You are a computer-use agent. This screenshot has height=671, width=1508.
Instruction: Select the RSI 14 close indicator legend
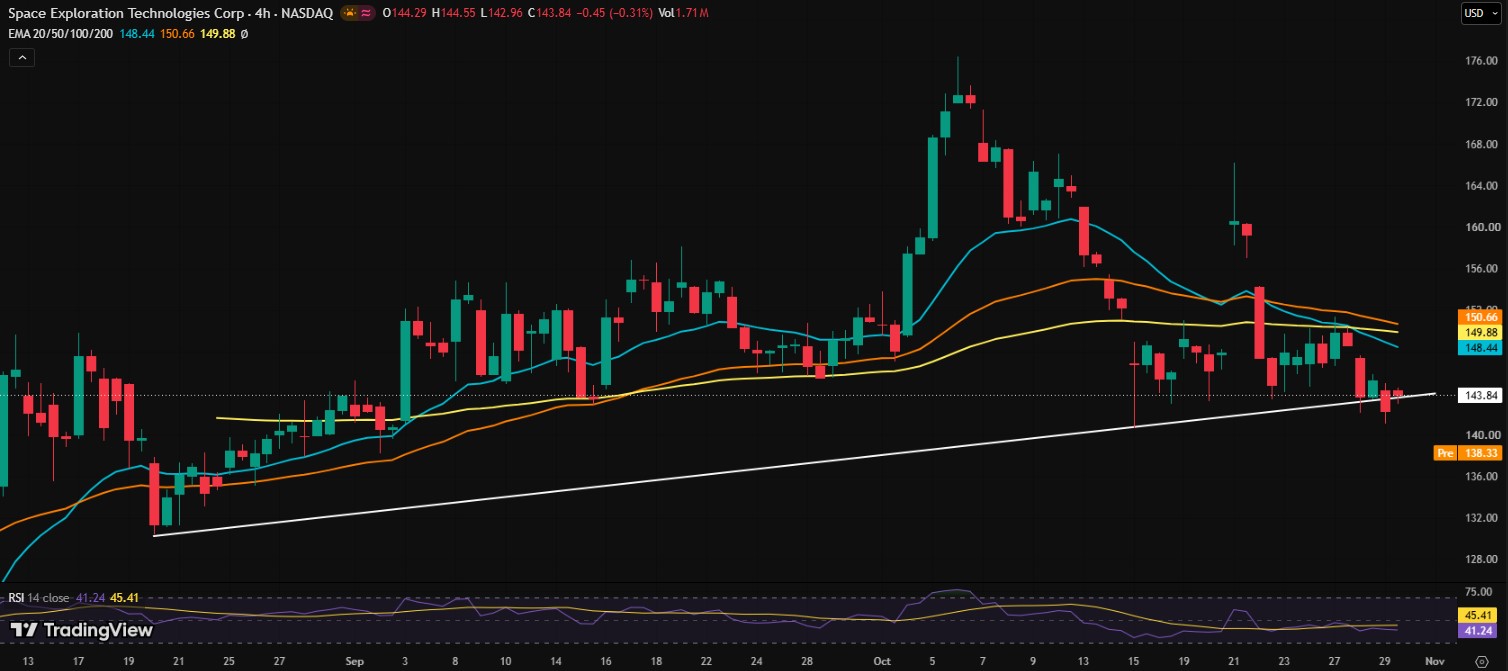click(39, 598)
